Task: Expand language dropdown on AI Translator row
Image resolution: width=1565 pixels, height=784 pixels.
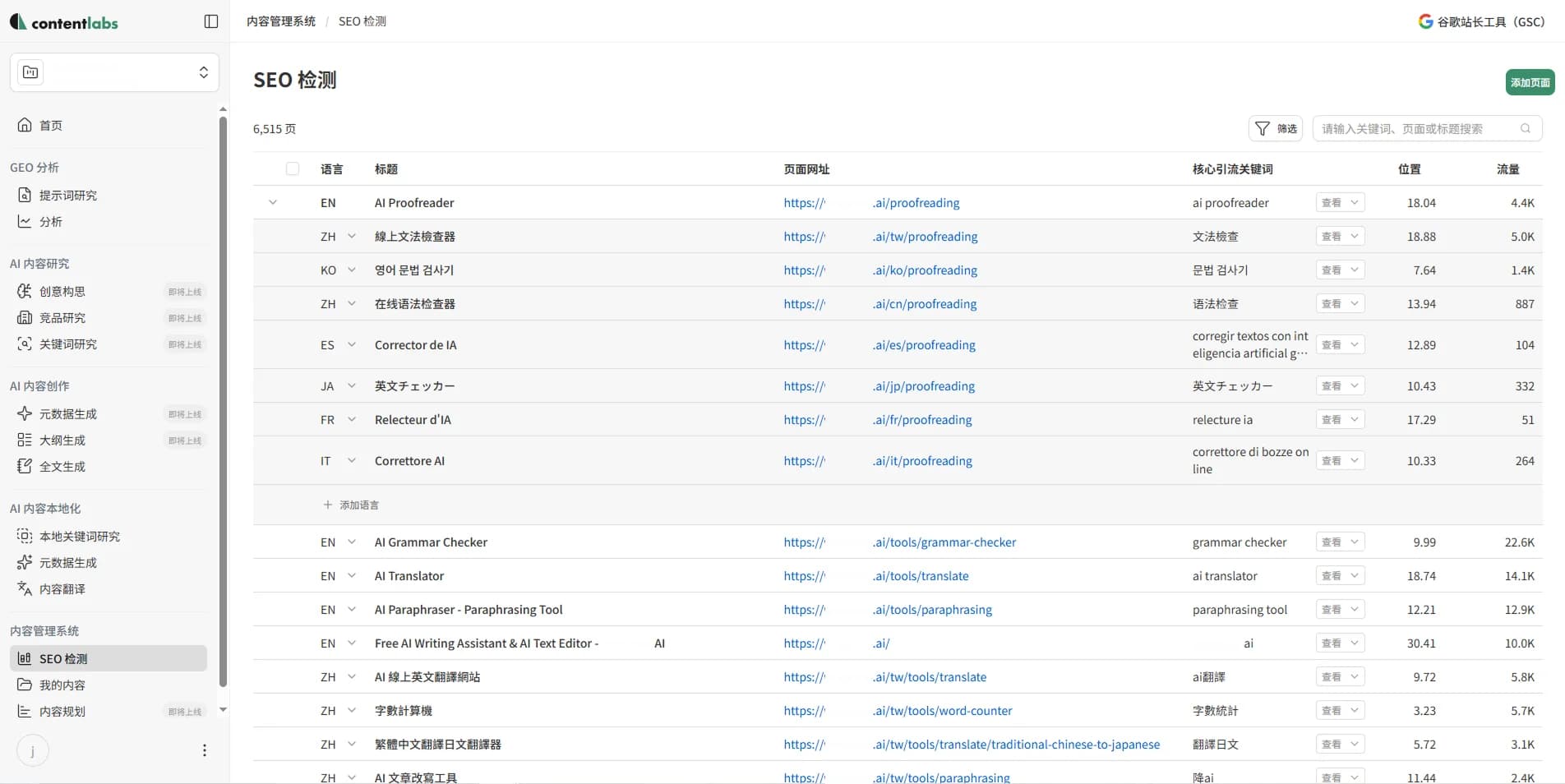Action: (x=352, y=576)
